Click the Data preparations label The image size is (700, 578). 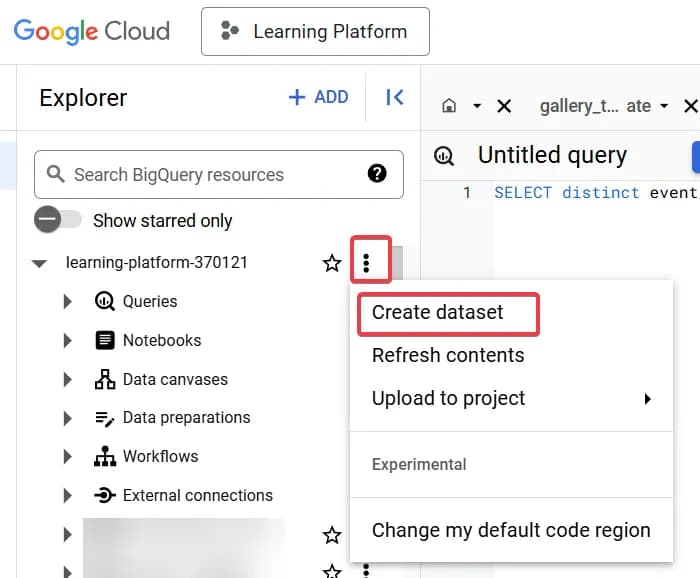(x=187, y=418)
